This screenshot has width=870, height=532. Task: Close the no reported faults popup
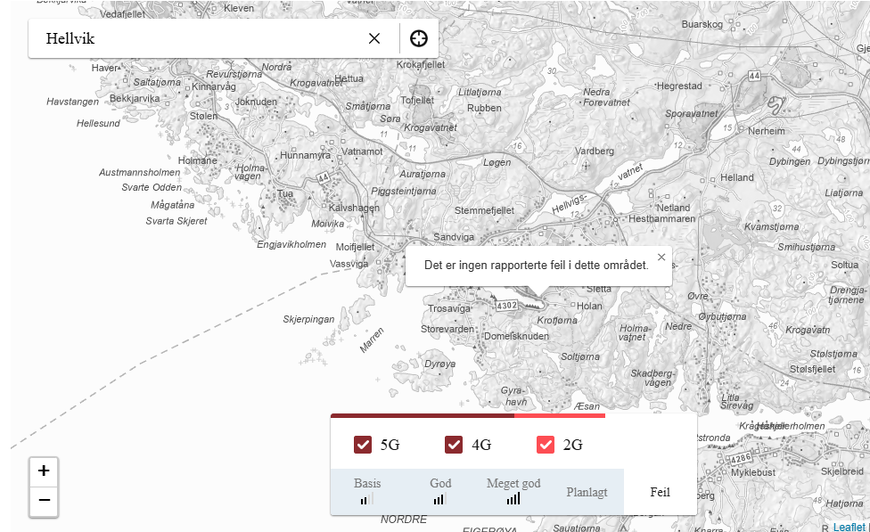coord(661,257)
